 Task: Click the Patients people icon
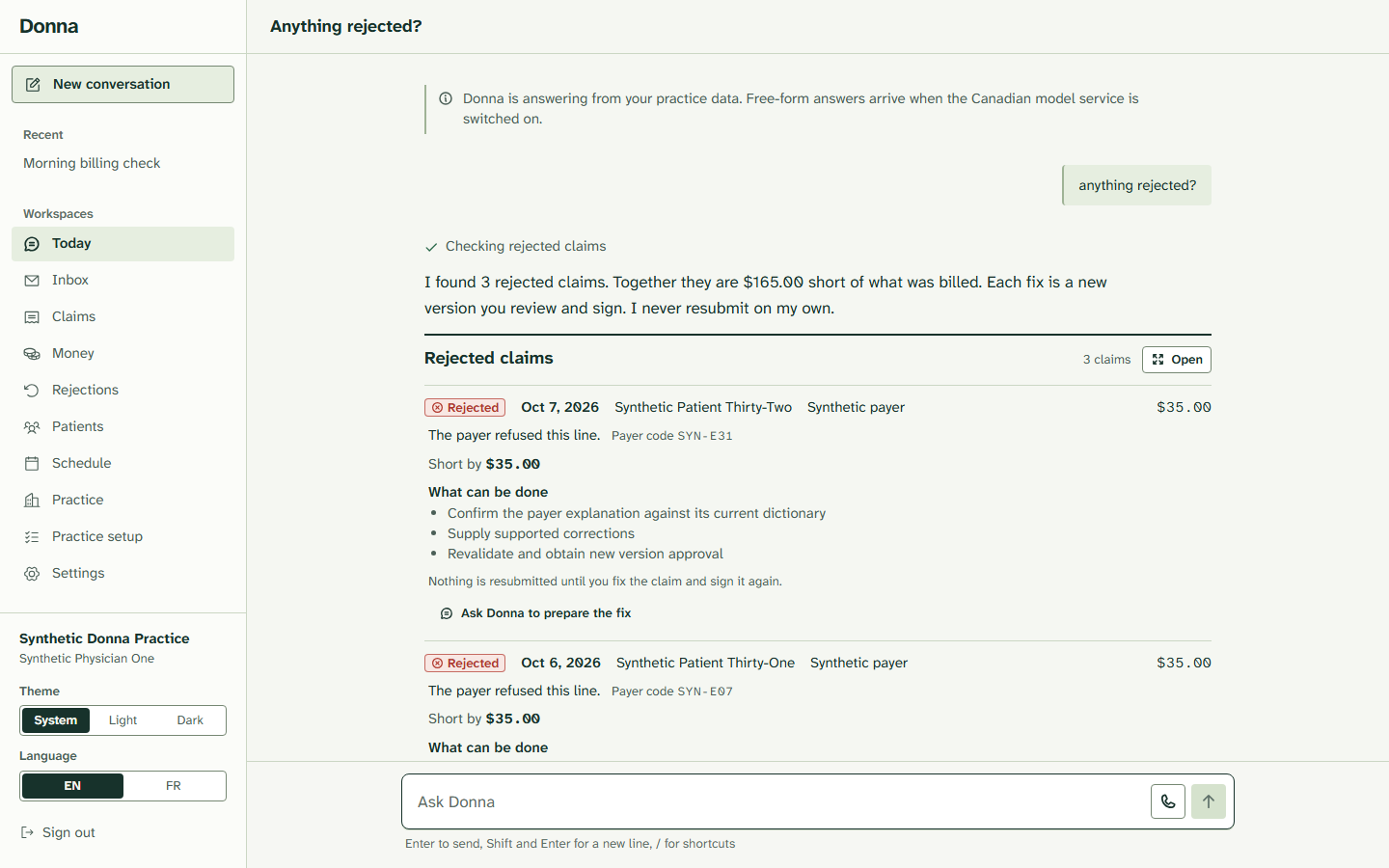tap(32, 427)
